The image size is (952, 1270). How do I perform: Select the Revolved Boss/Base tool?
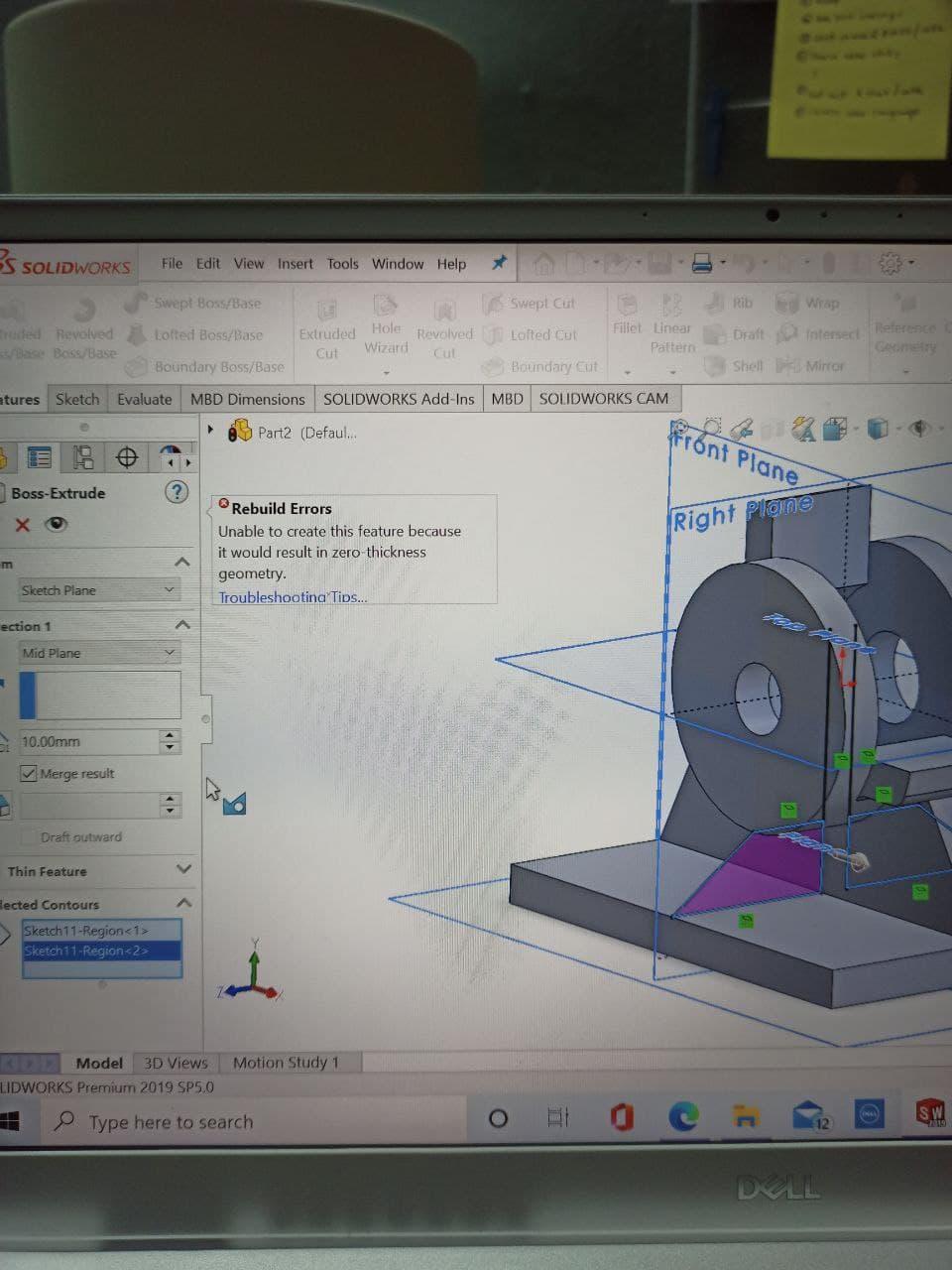(x=85, y=327)
